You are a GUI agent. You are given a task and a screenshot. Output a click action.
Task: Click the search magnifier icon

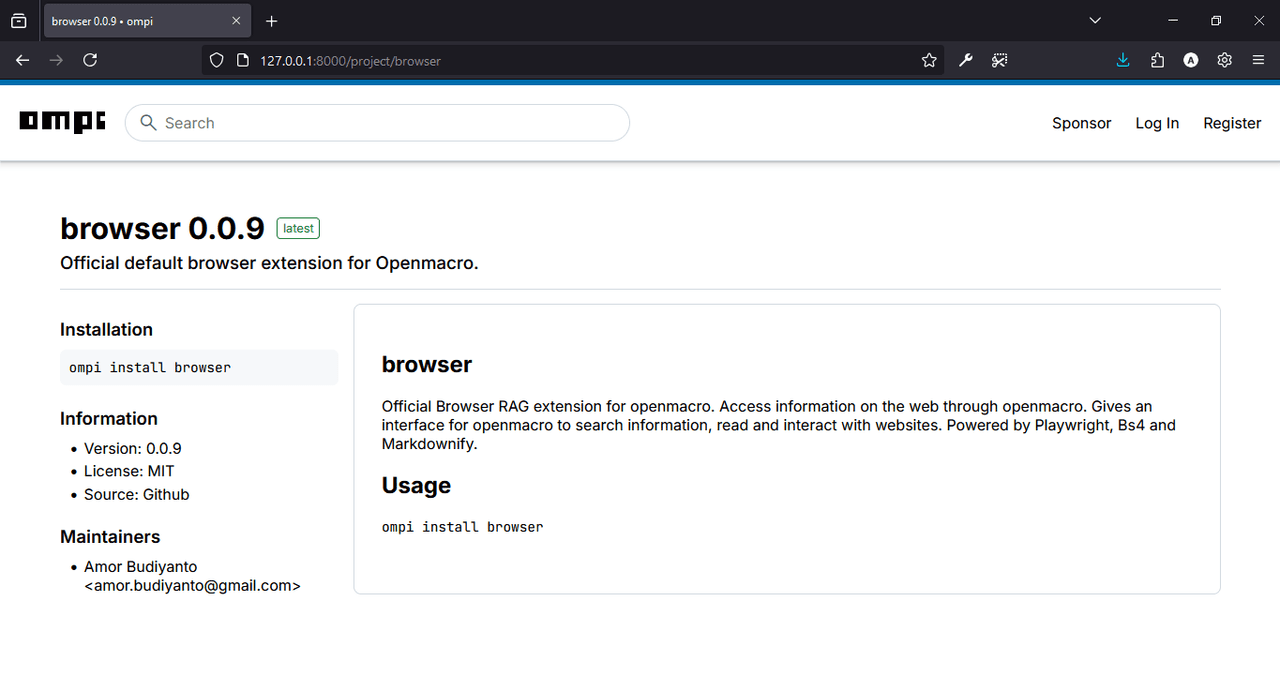(148, 122)
